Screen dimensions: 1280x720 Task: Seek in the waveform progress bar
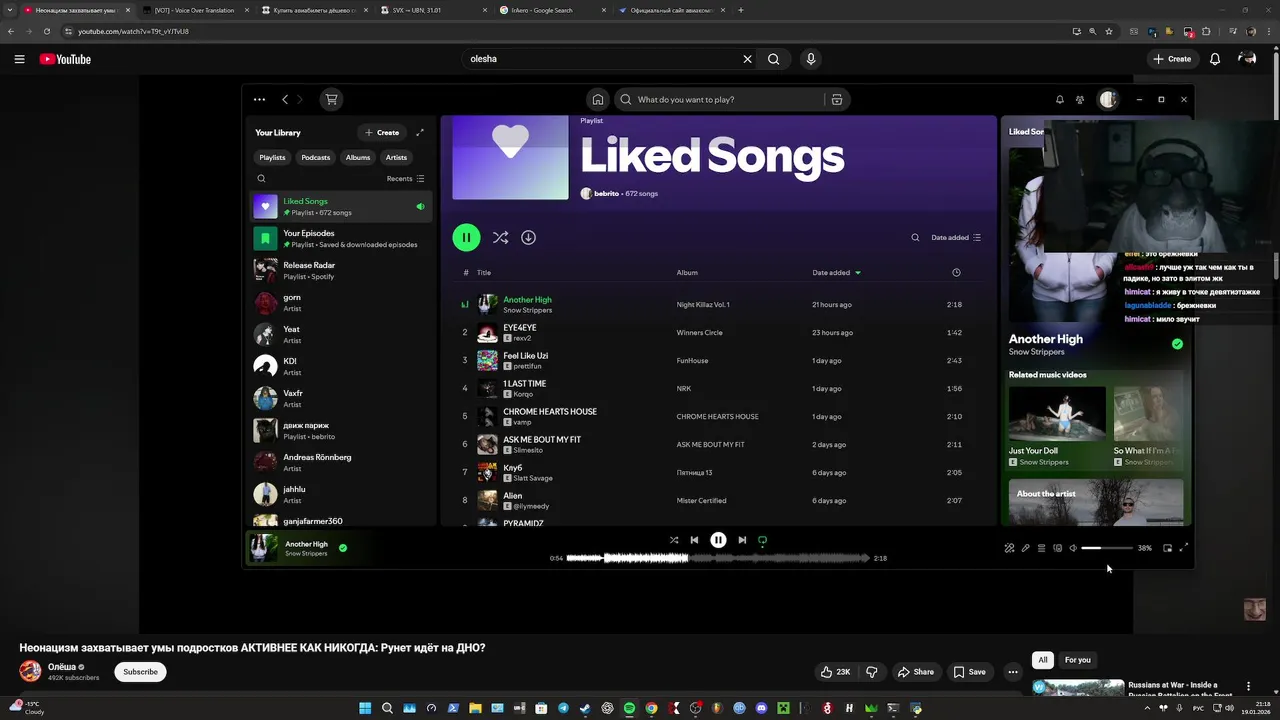[x=718, y=558]
